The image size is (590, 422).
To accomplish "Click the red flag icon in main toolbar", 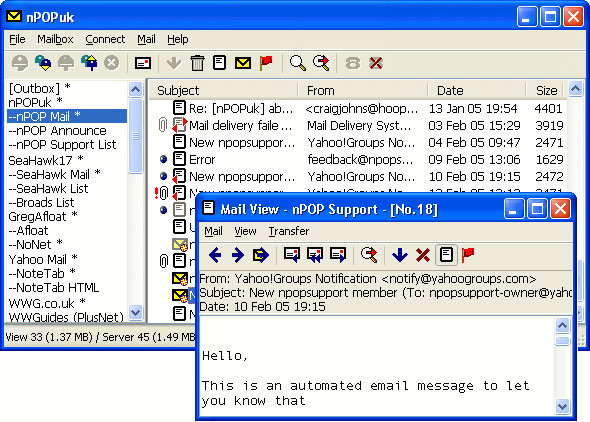I will pos(266,63).
